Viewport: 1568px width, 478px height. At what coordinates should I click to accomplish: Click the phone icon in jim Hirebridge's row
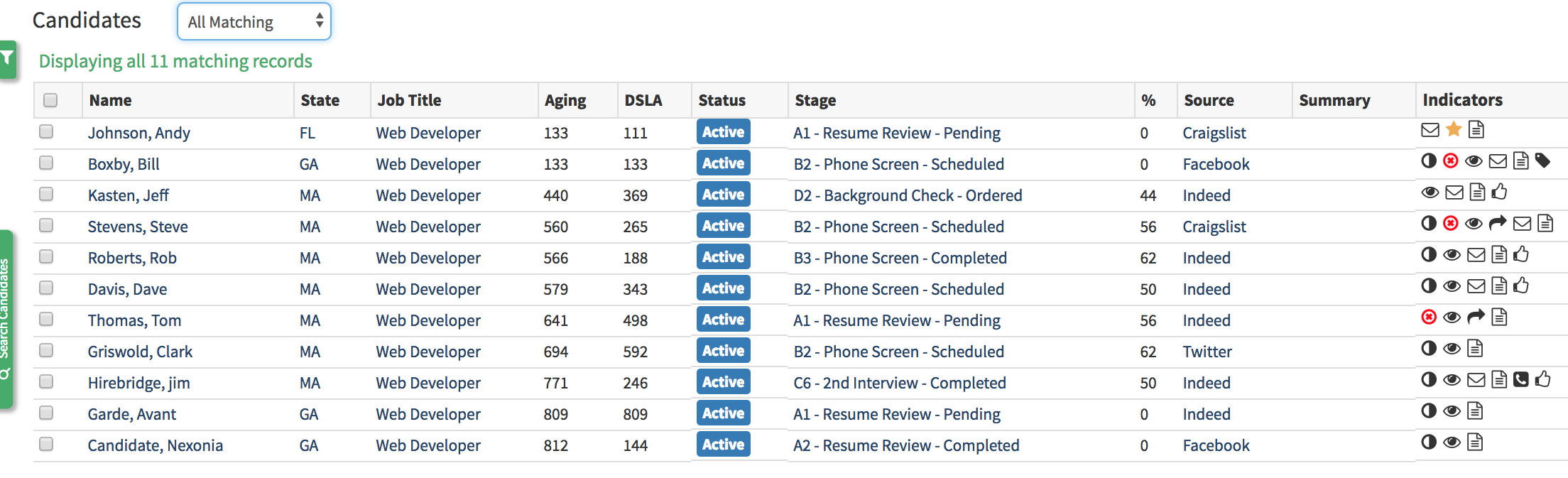[1520, 379]
